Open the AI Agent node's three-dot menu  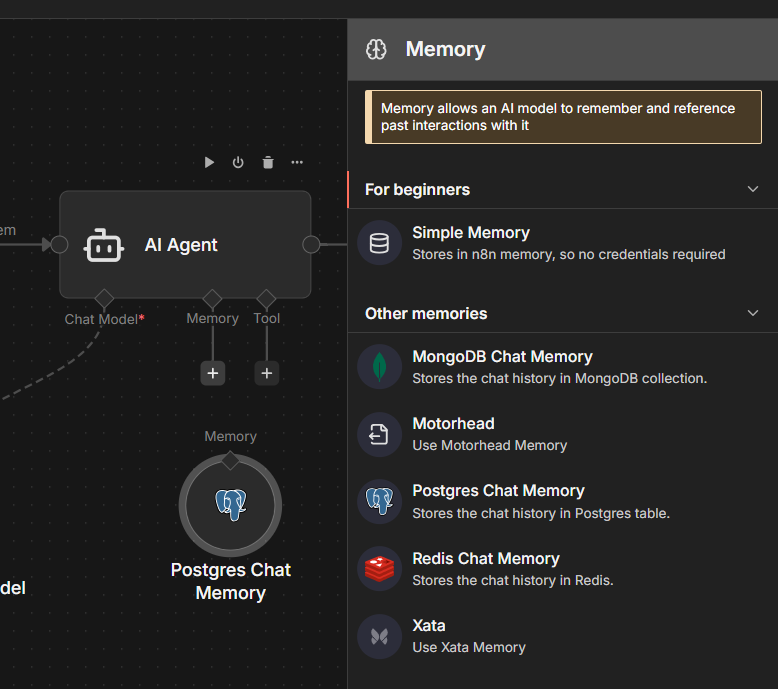pos(297,162)
